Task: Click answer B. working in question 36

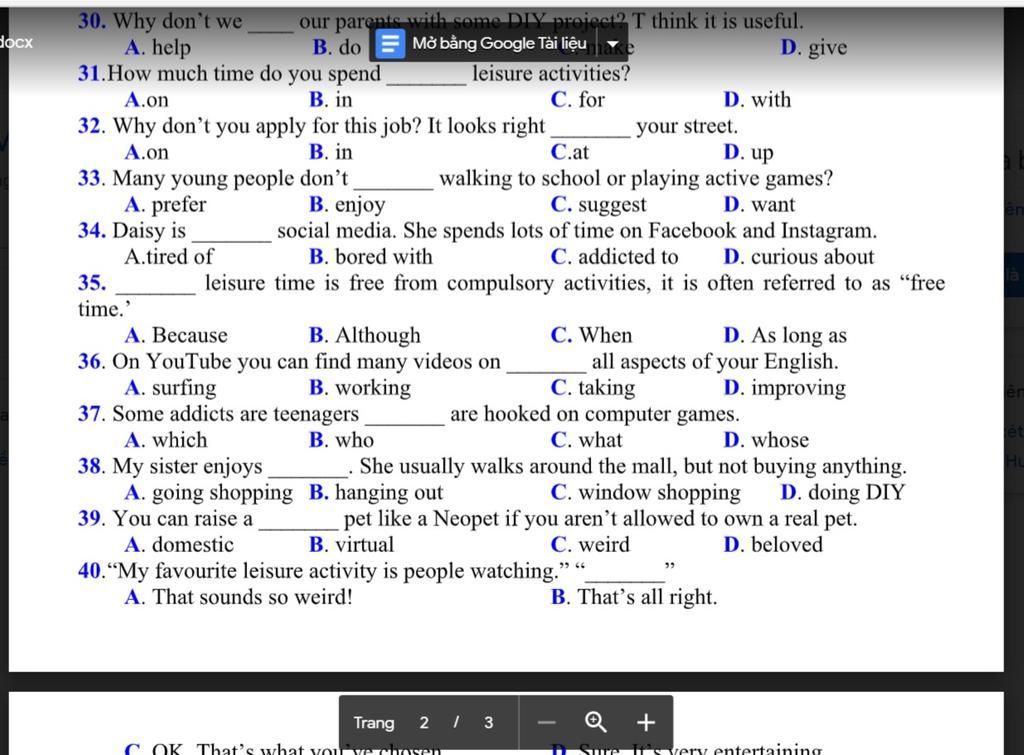Action: coord(360,387)
